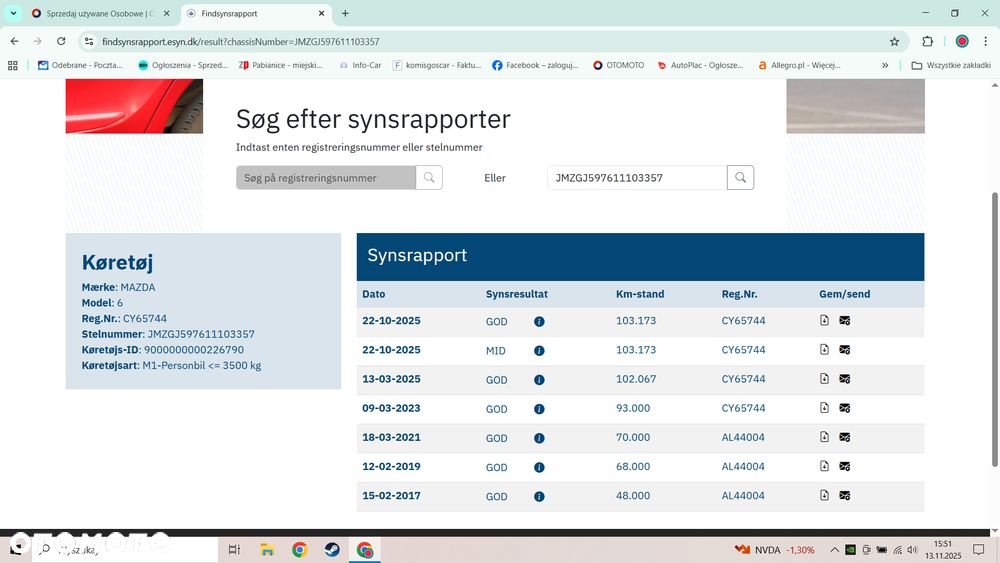Show info for the MID result

click(540, 351)
